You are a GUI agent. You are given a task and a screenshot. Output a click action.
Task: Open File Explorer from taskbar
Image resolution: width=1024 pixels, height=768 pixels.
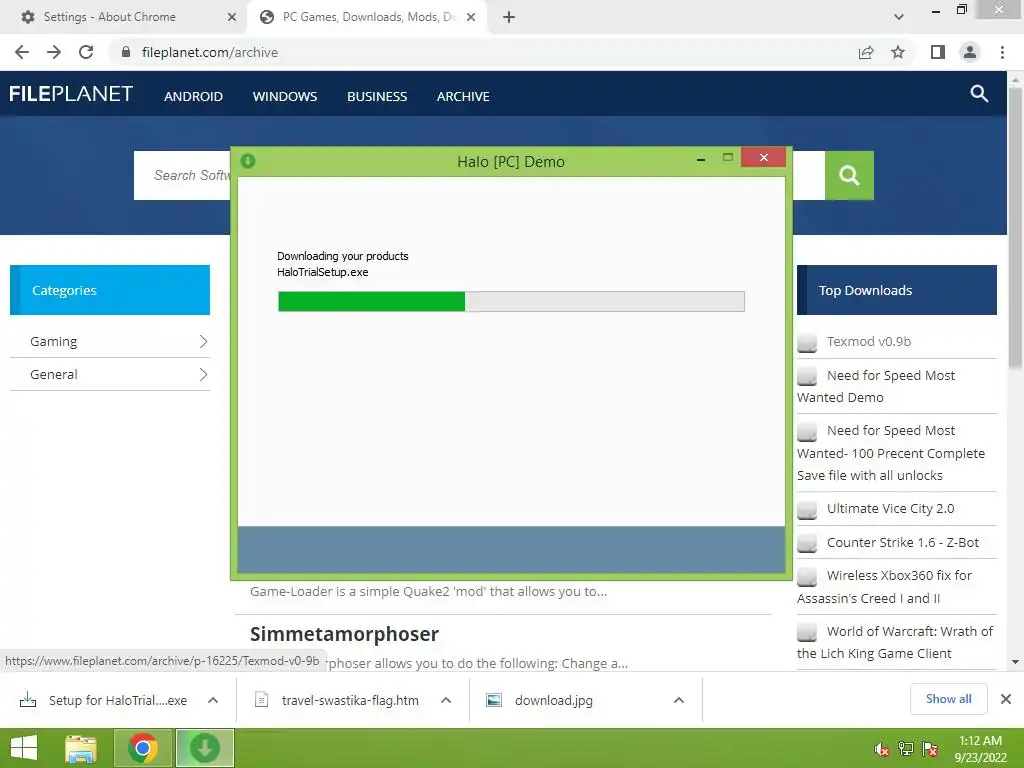(x=81, y=748)
